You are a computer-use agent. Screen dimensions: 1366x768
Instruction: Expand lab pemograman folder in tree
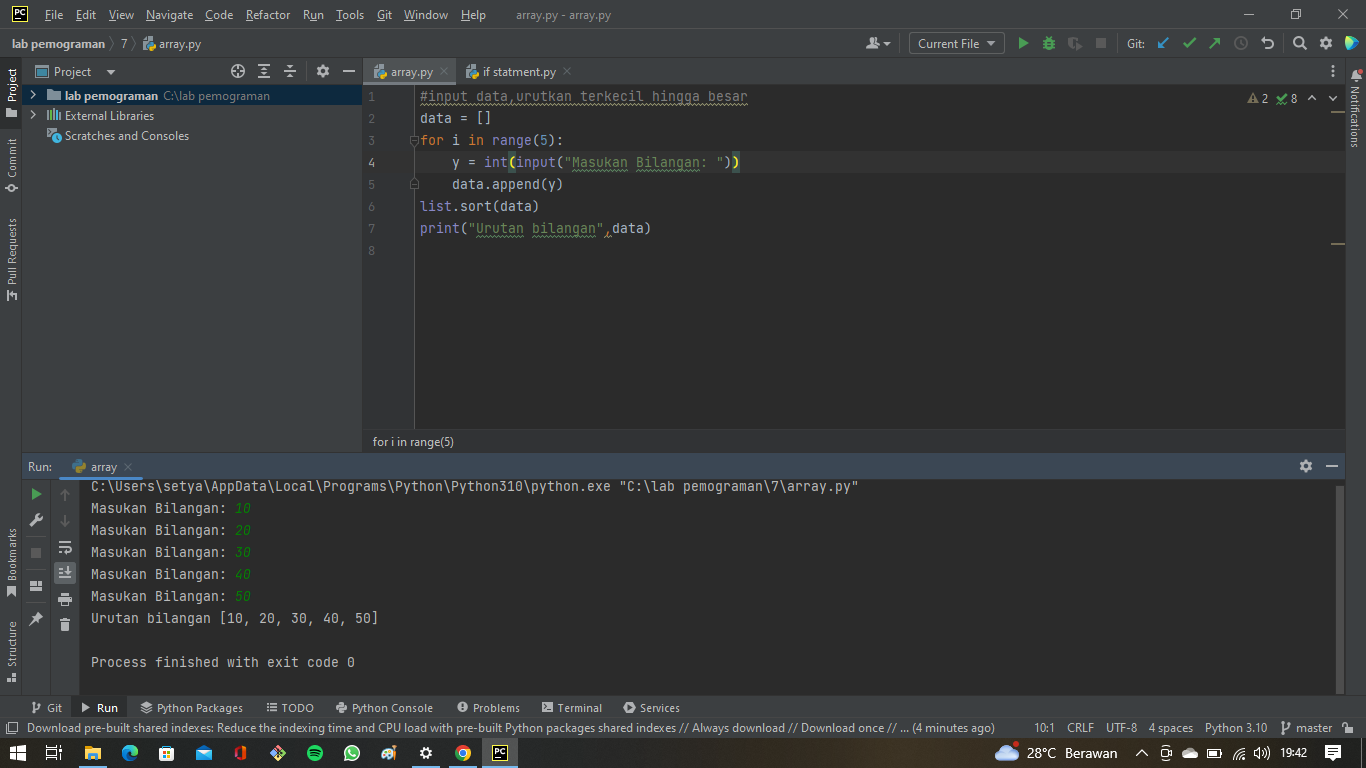(33, 96)
